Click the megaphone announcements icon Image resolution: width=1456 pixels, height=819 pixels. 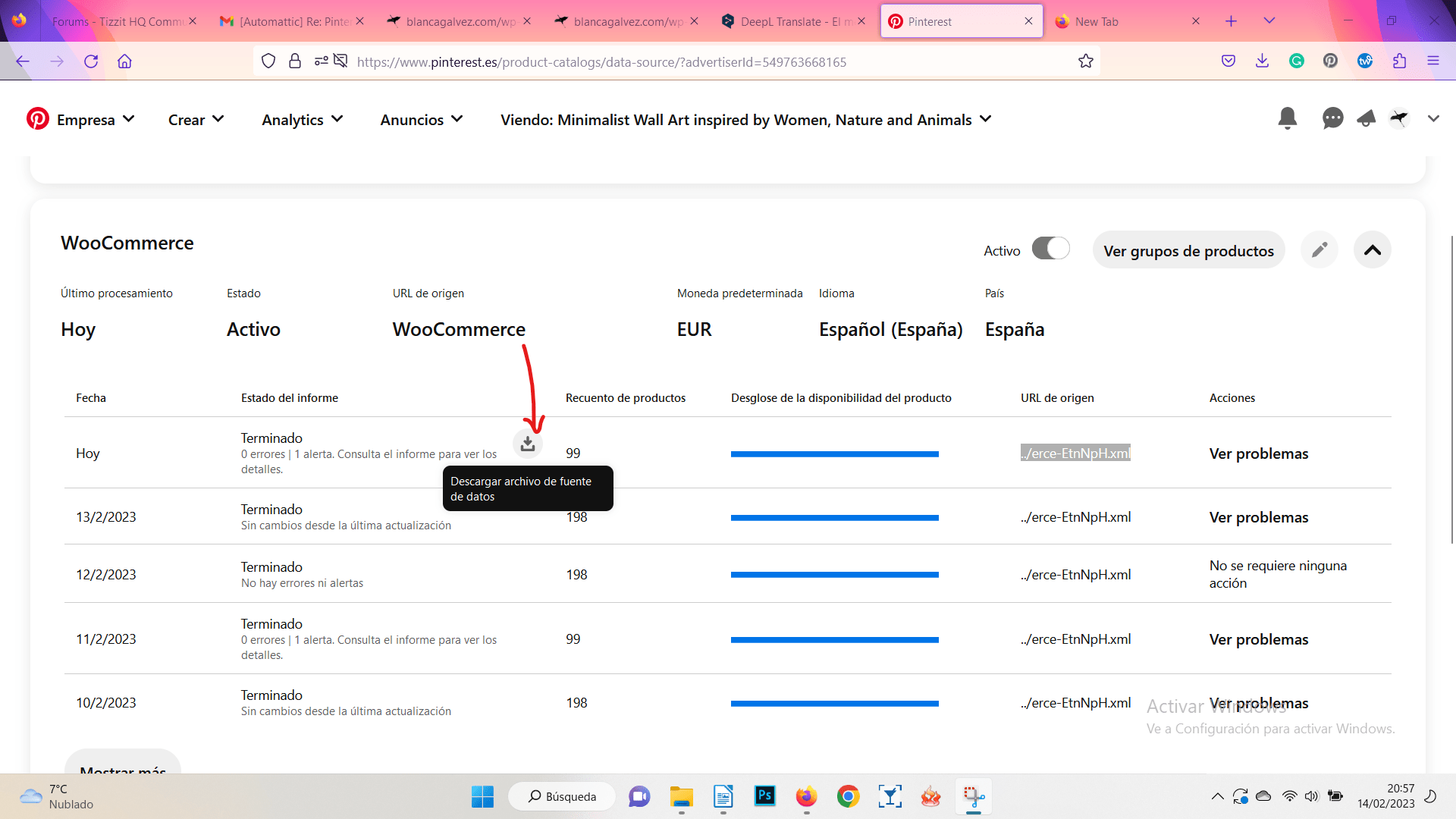(1367, 119)
